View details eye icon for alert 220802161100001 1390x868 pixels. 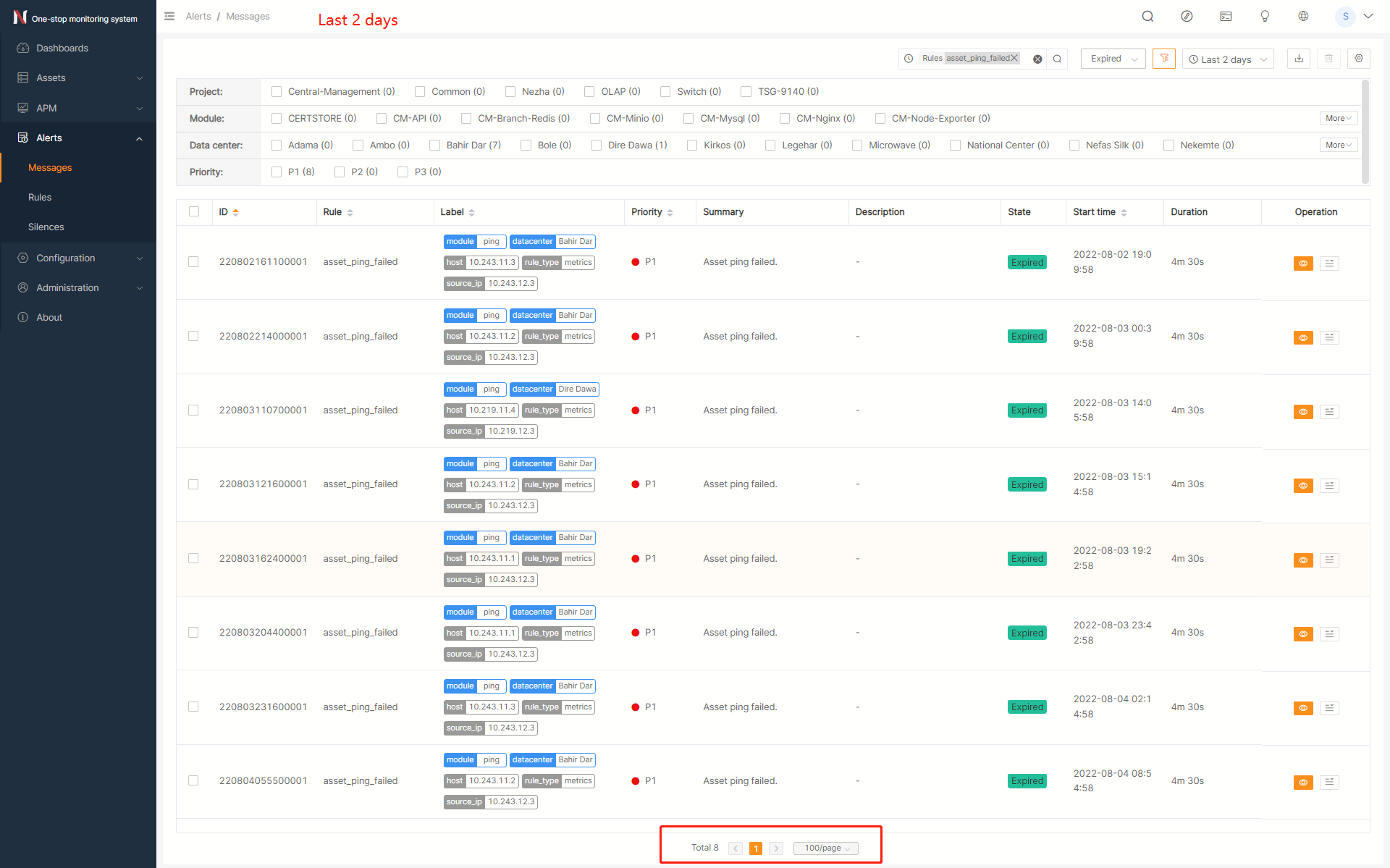(x=1303, y=264)
